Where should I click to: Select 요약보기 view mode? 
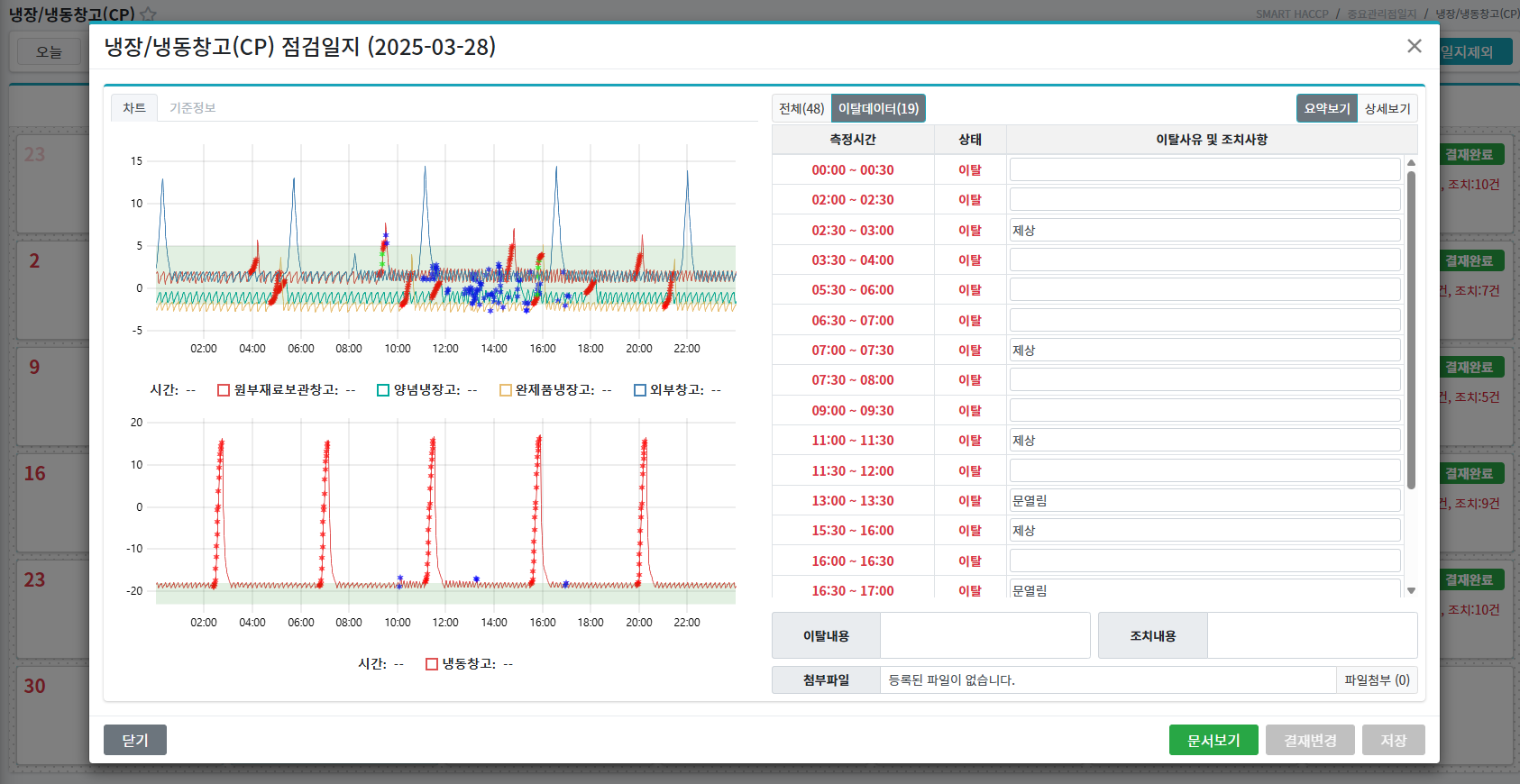click(x=1327, y=108)
